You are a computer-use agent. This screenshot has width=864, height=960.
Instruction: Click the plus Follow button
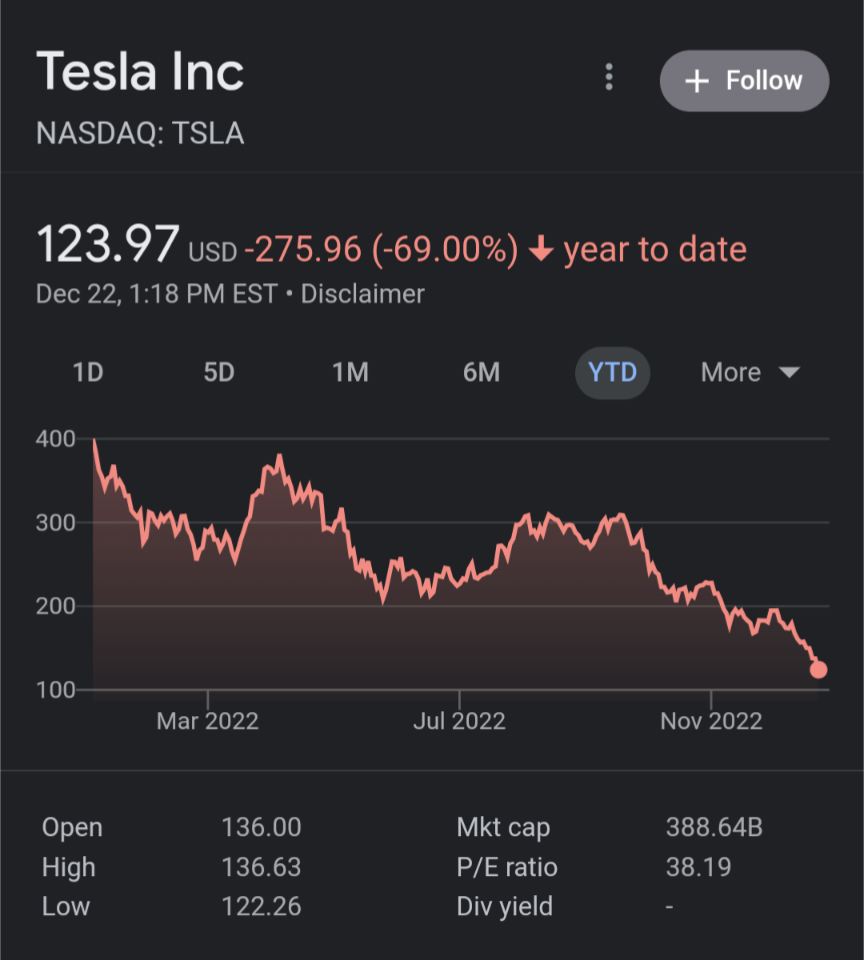click(744, 81)
